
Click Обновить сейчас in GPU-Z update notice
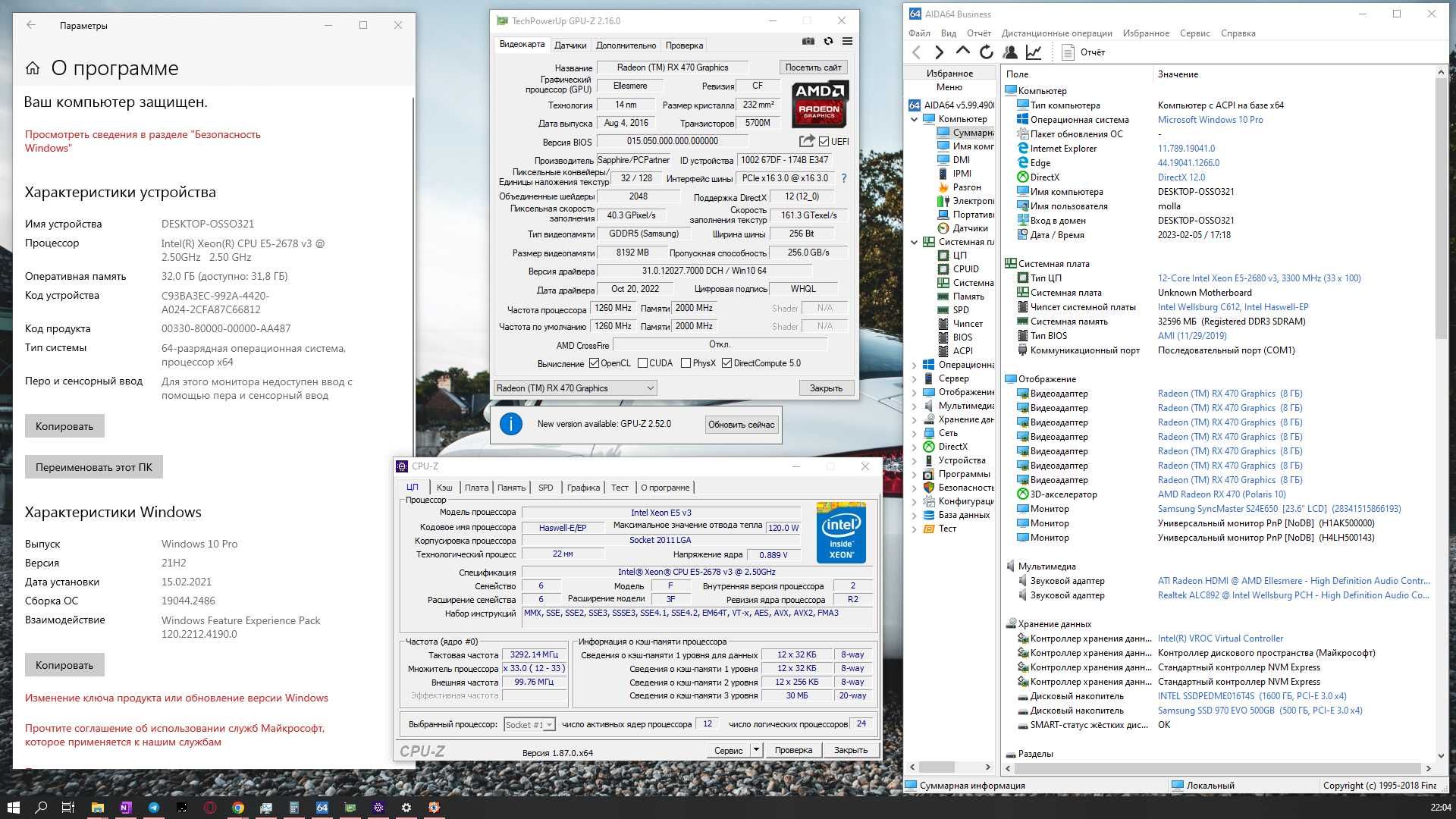pyautogui.click(x=742, y=425)
